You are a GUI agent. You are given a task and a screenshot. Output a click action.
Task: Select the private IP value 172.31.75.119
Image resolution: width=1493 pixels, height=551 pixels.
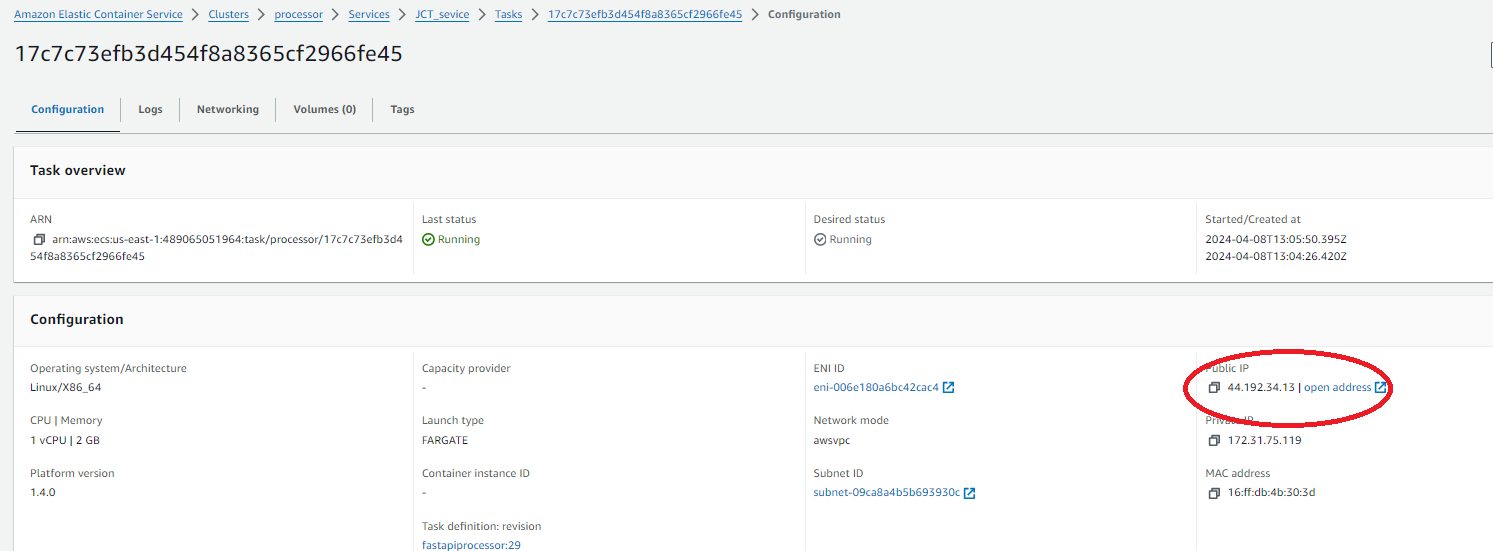[x=1264, y=441]
